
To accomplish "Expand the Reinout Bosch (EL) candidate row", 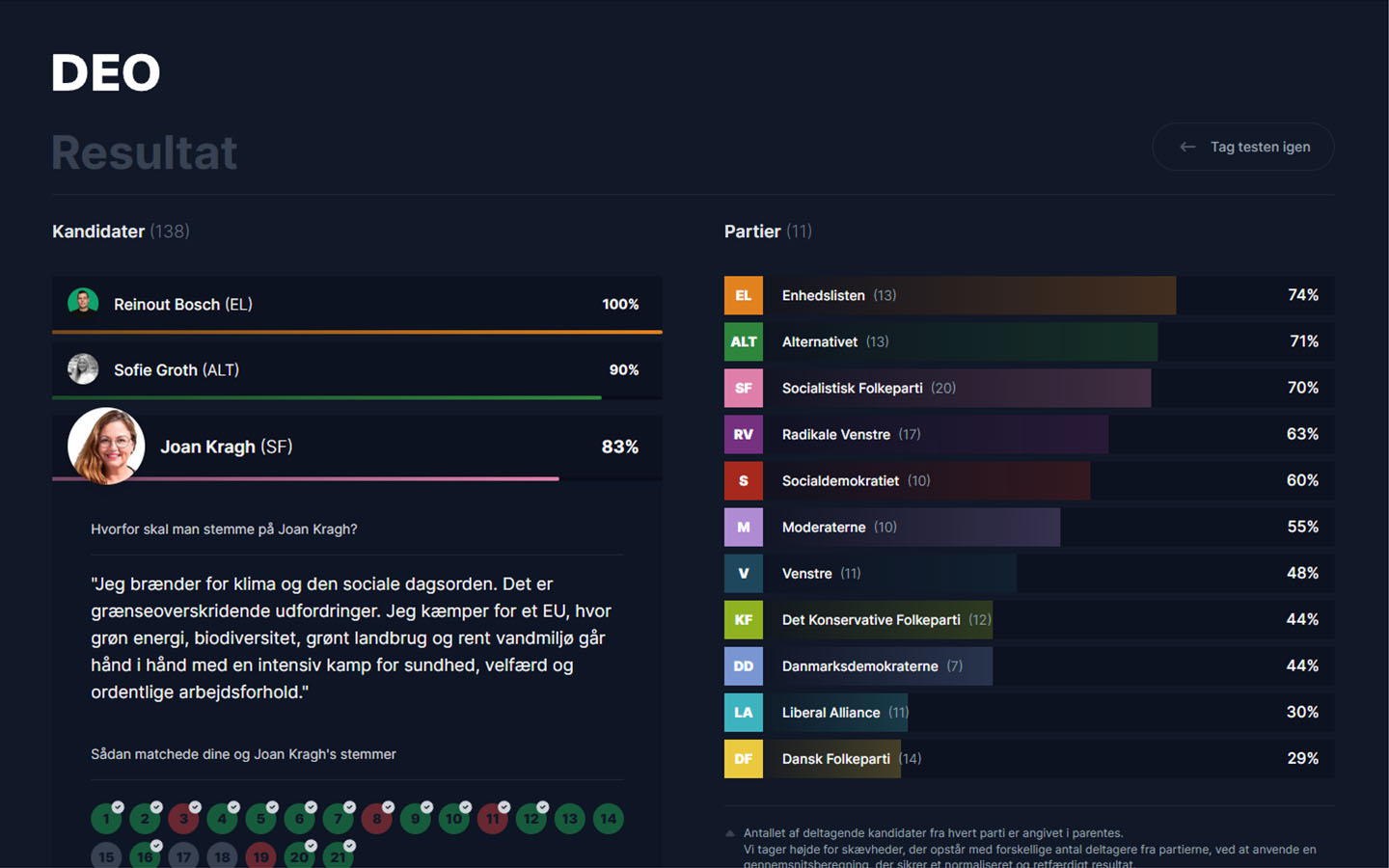I will point(357,304).
